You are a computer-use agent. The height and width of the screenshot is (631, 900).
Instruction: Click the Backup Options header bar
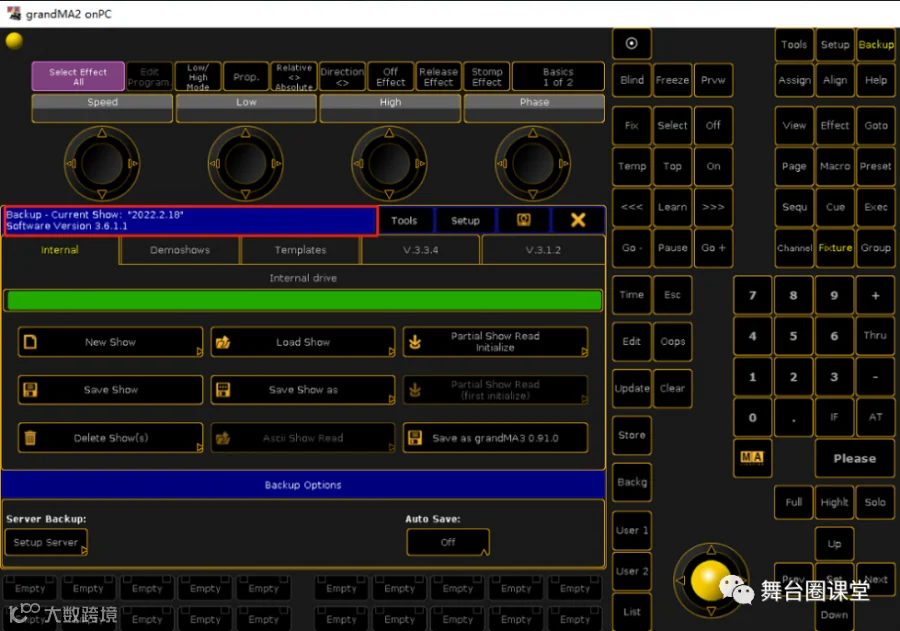tap(303, 485)
